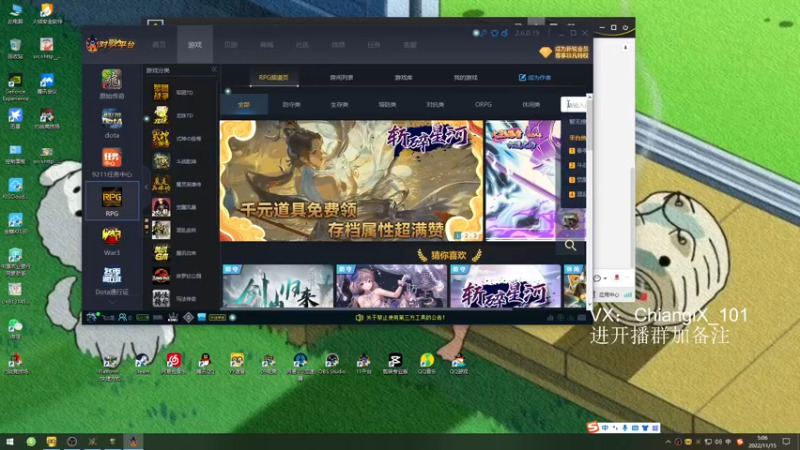800x450 pixels.
Task: Filter by 生存类 category
Action: coord(339,104)
